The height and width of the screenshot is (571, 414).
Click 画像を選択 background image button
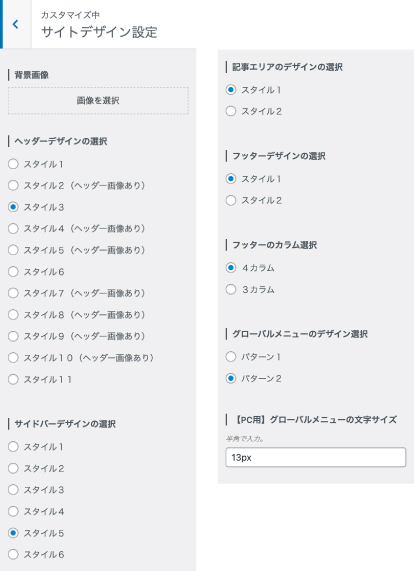(98, 101)
